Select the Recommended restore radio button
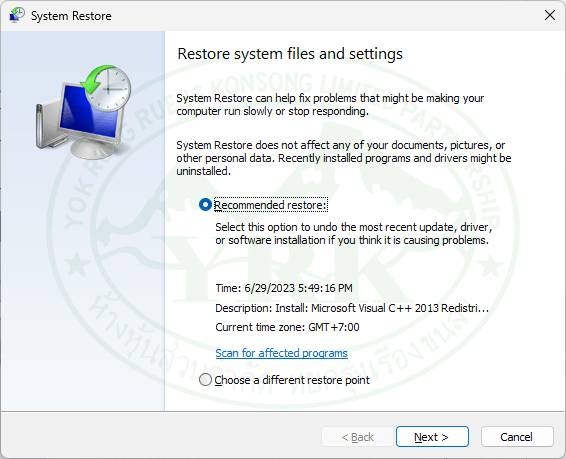 coord(205,205)
